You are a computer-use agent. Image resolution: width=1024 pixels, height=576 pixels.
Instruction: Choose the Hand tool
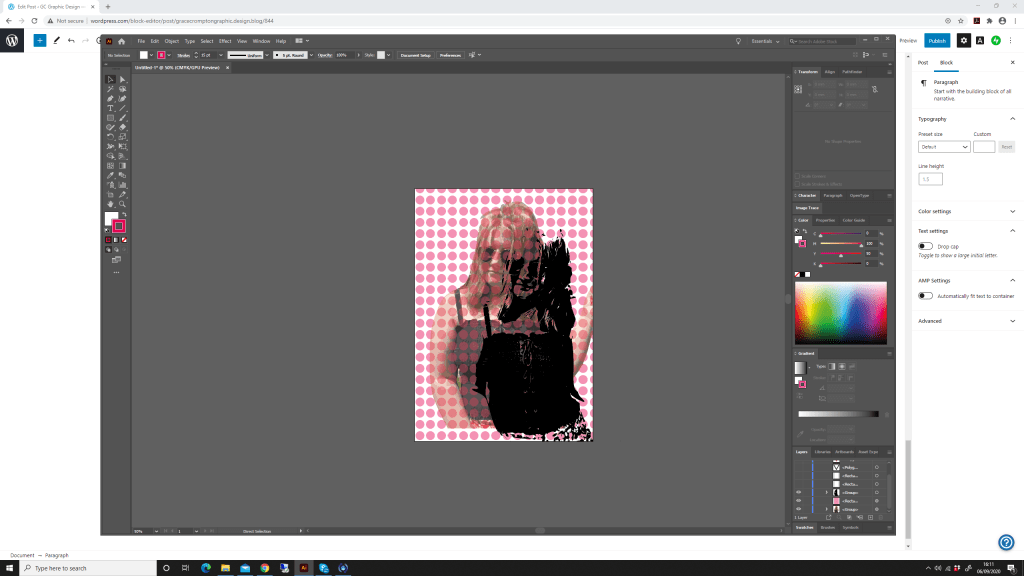pyautogui.click(x=111, y=204)
